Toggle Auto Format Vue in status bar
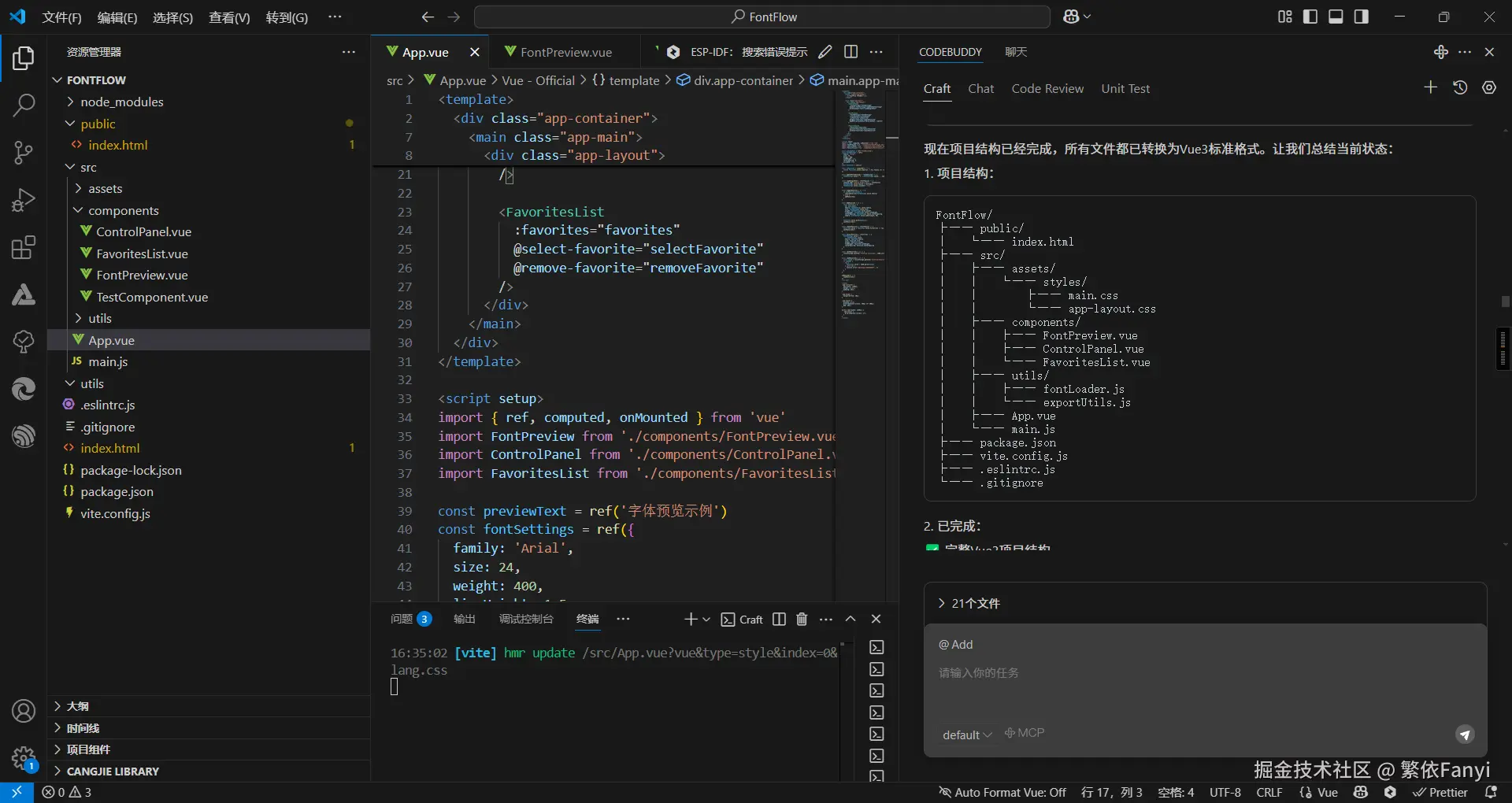 1002,792
